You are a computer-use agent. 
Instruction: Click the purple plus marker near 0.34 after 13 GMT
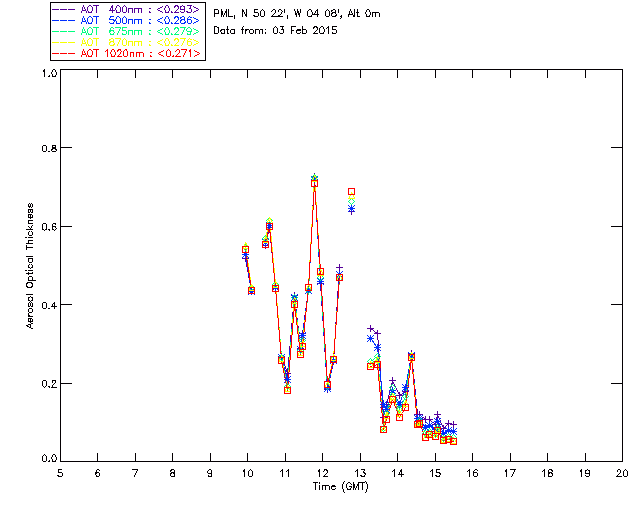tap(371, 329)
